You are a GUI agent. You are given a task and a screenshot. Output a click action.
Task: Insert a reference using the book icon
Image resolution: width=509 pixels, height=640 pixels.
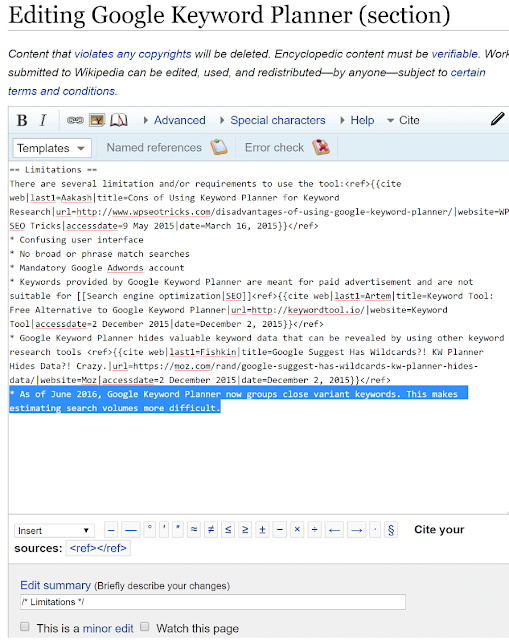click(119, 120)
